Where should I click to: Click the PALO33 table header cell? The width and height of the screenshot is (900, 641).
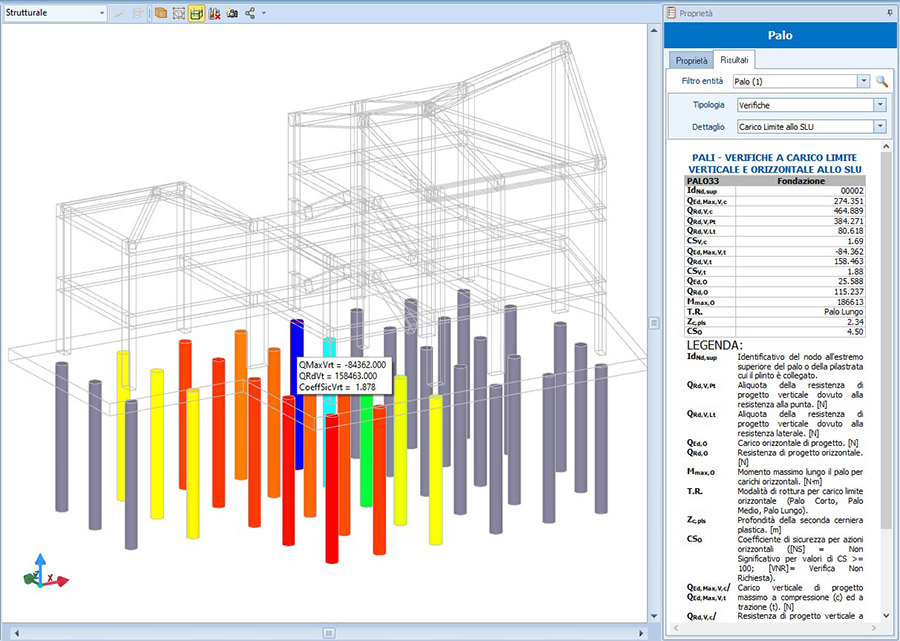click(x=711, y=181)
